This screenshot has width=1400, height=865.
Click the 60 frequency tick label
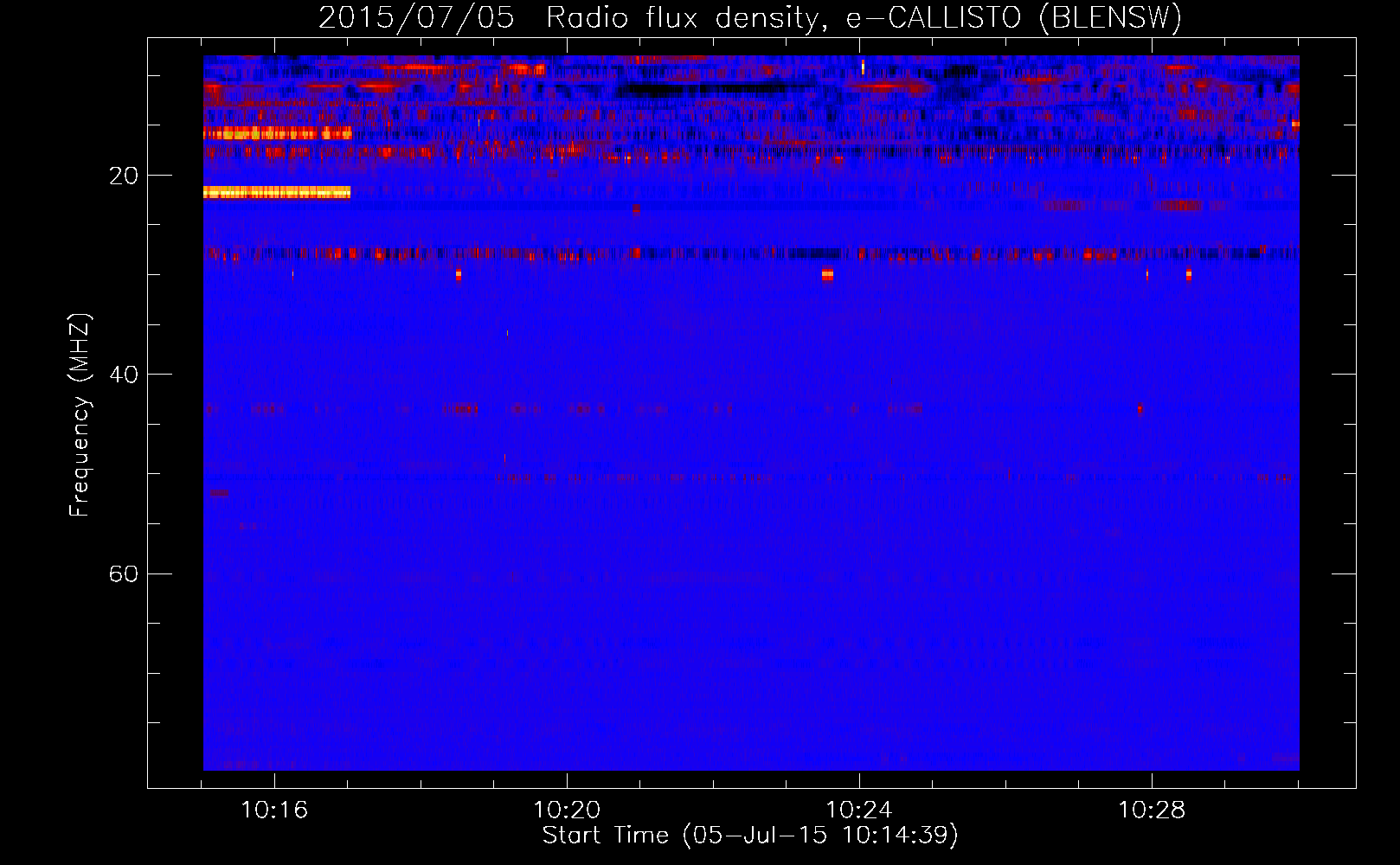(x=123, y=573)
